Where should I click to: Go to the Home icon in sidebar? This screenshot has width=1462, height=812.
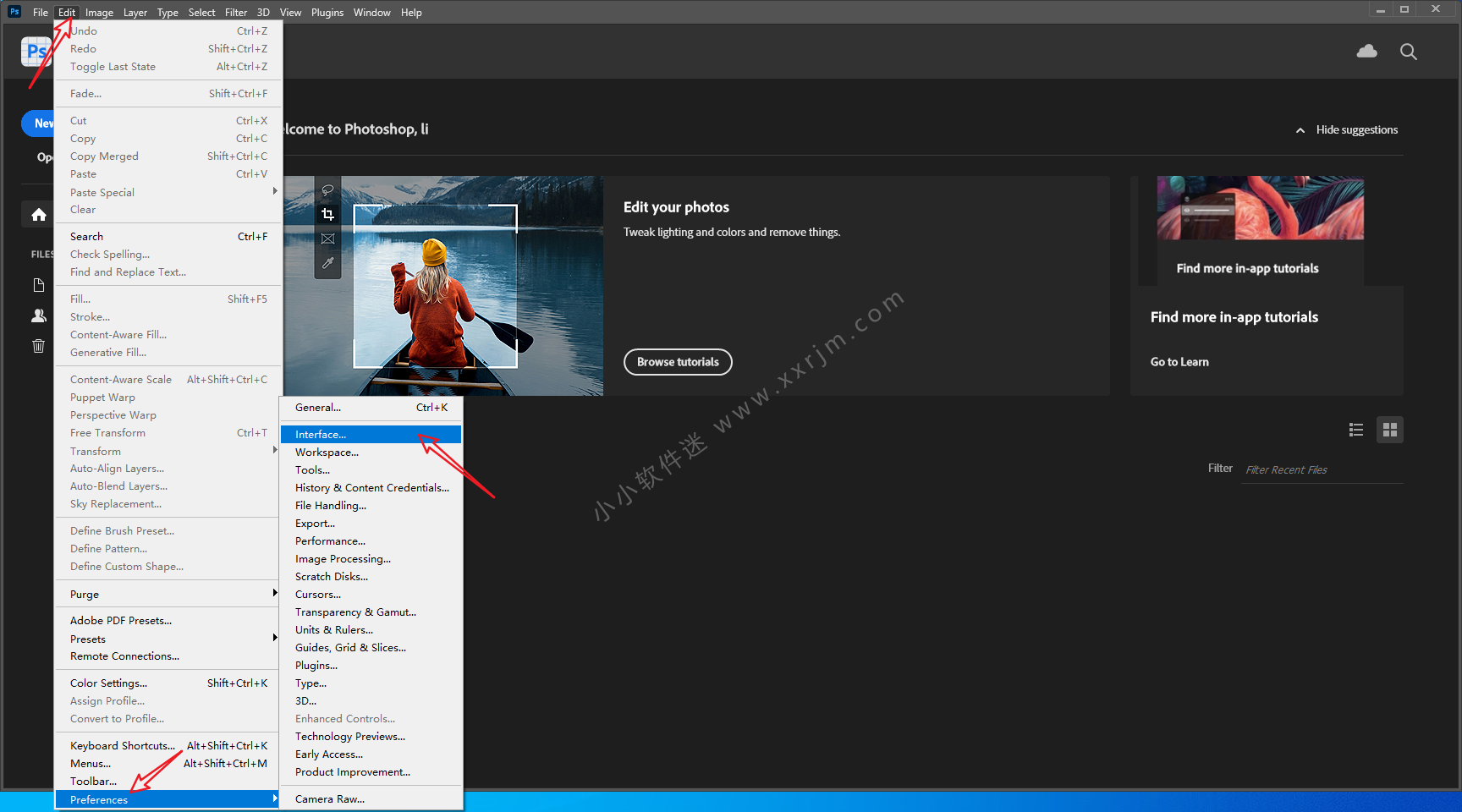click(39, 215)
